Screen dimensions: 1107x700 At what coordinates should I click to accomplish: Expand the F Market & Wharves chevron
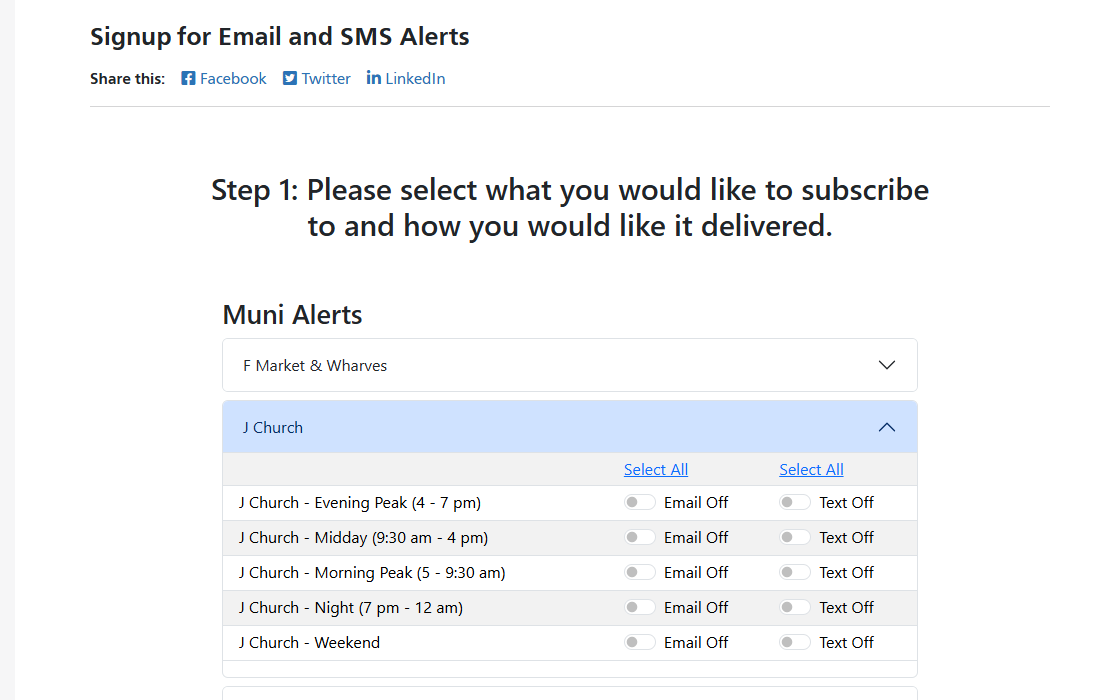pos(887,365)
